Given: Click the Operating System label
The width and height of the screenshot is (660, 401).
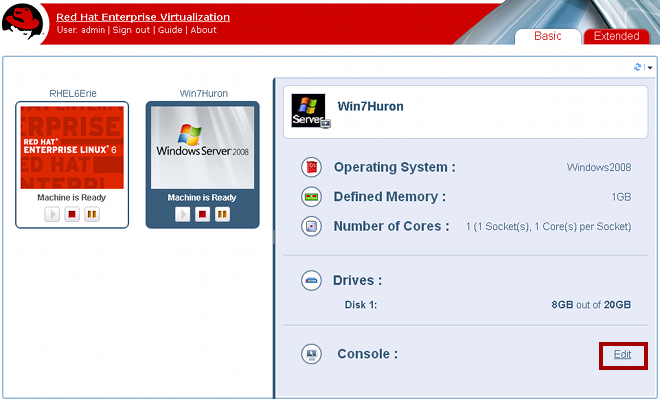Looking at the screenshot, I should tap(394, 167).
